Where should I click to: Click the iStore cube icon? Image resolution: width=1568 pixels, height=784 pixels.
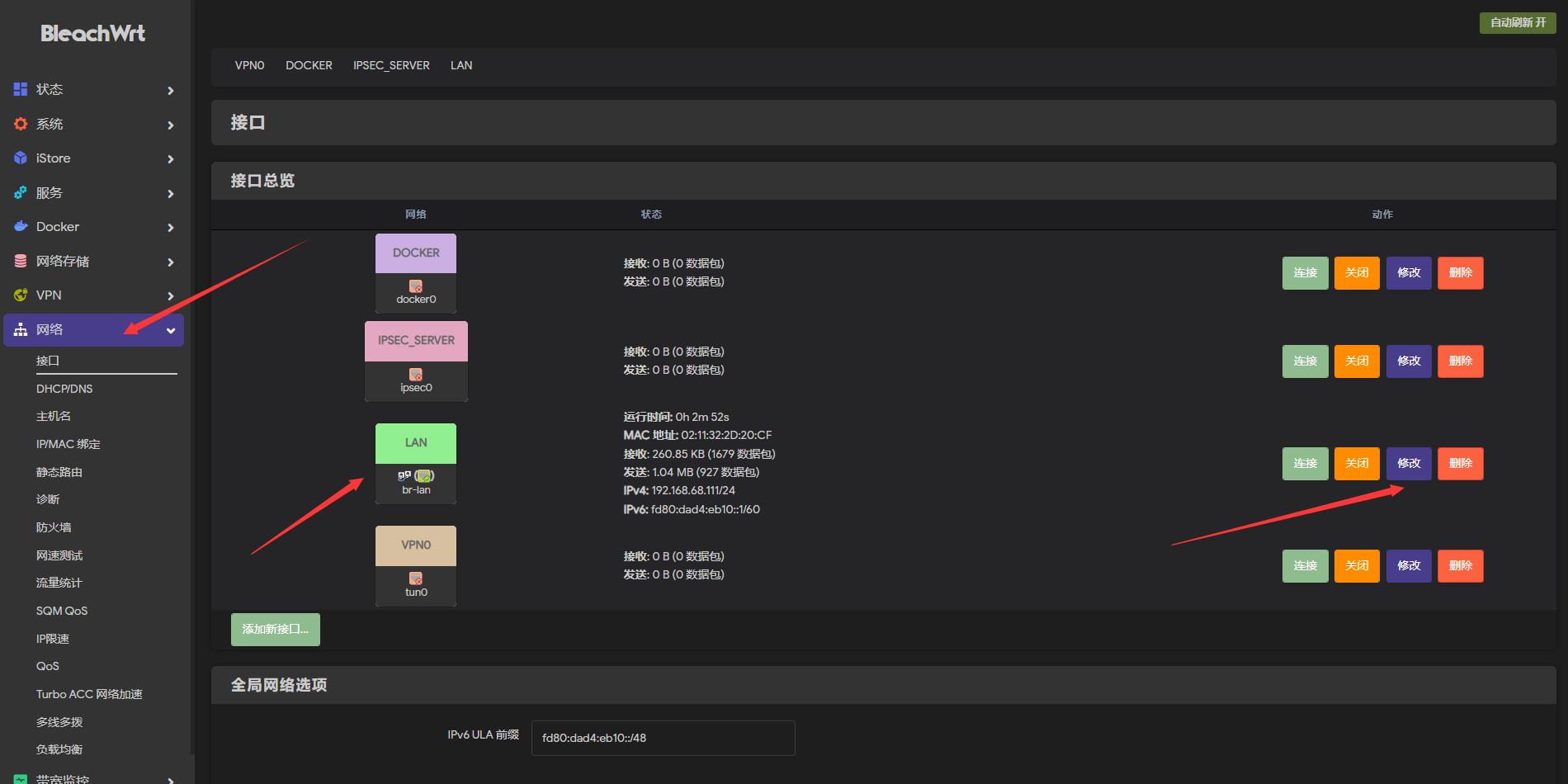click(x=21, y=158)
